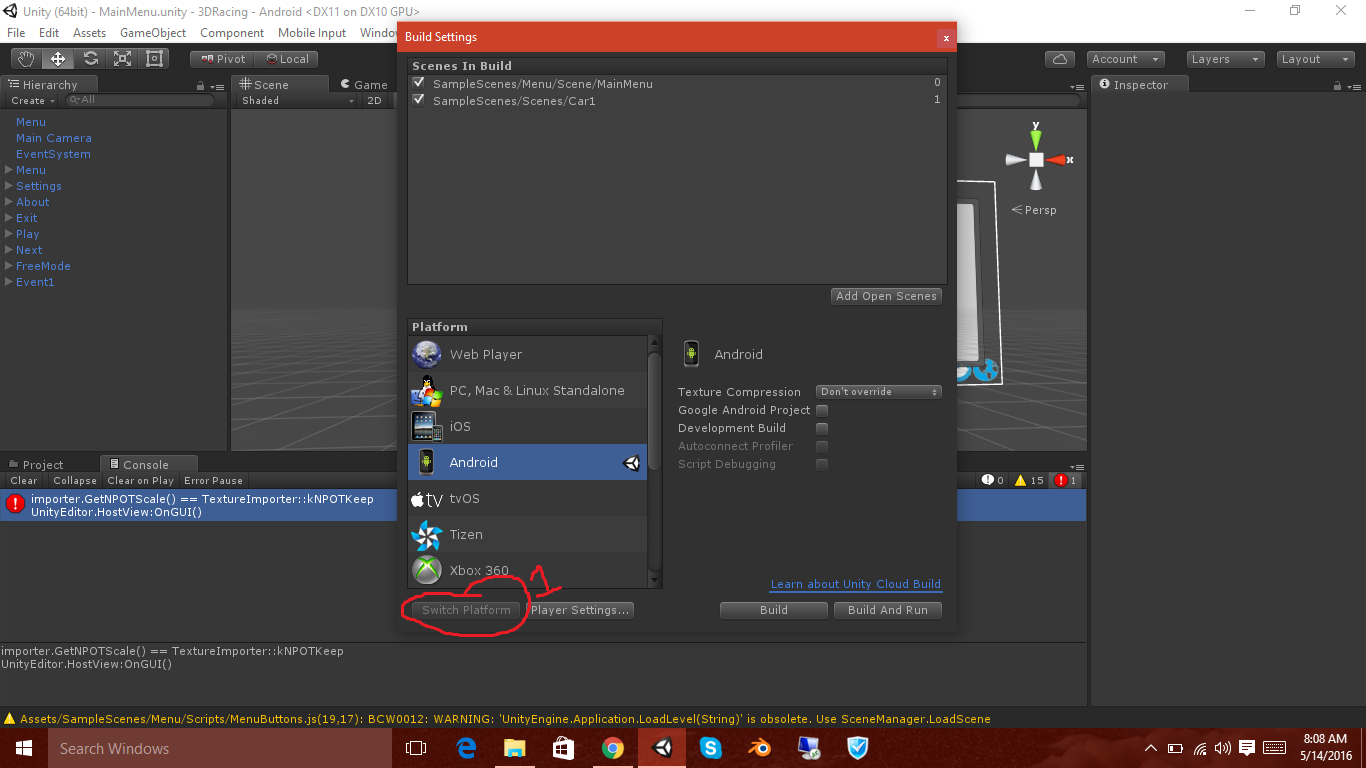Open File Explorer from the taskbar

click(515, 748)
